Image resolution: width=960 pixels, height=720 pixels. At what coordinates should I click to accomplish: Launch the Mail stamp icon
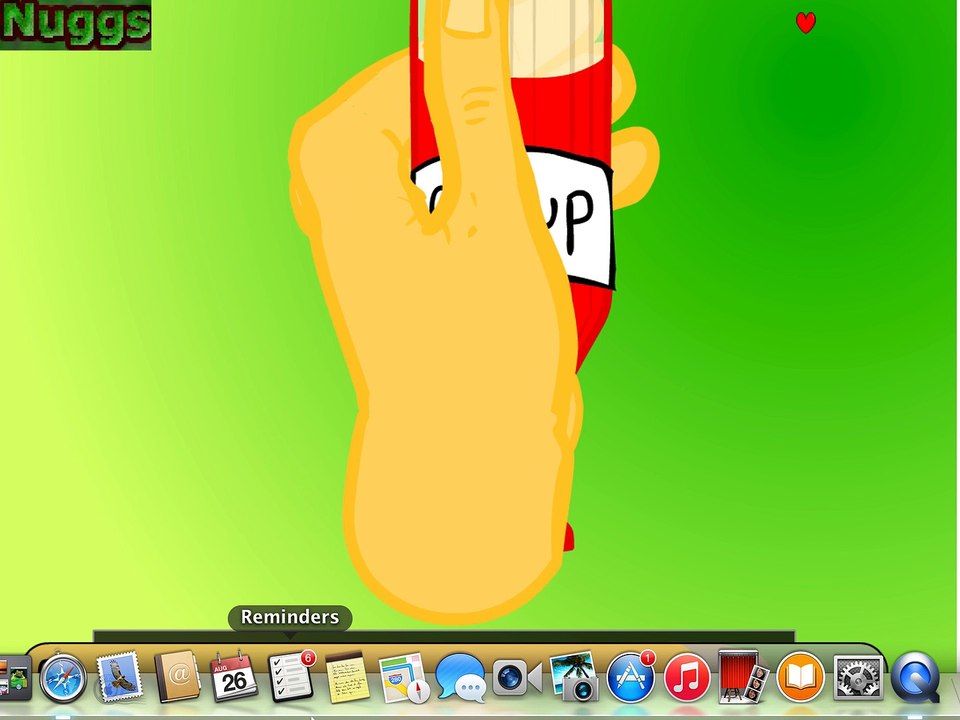tap(119, 677)
